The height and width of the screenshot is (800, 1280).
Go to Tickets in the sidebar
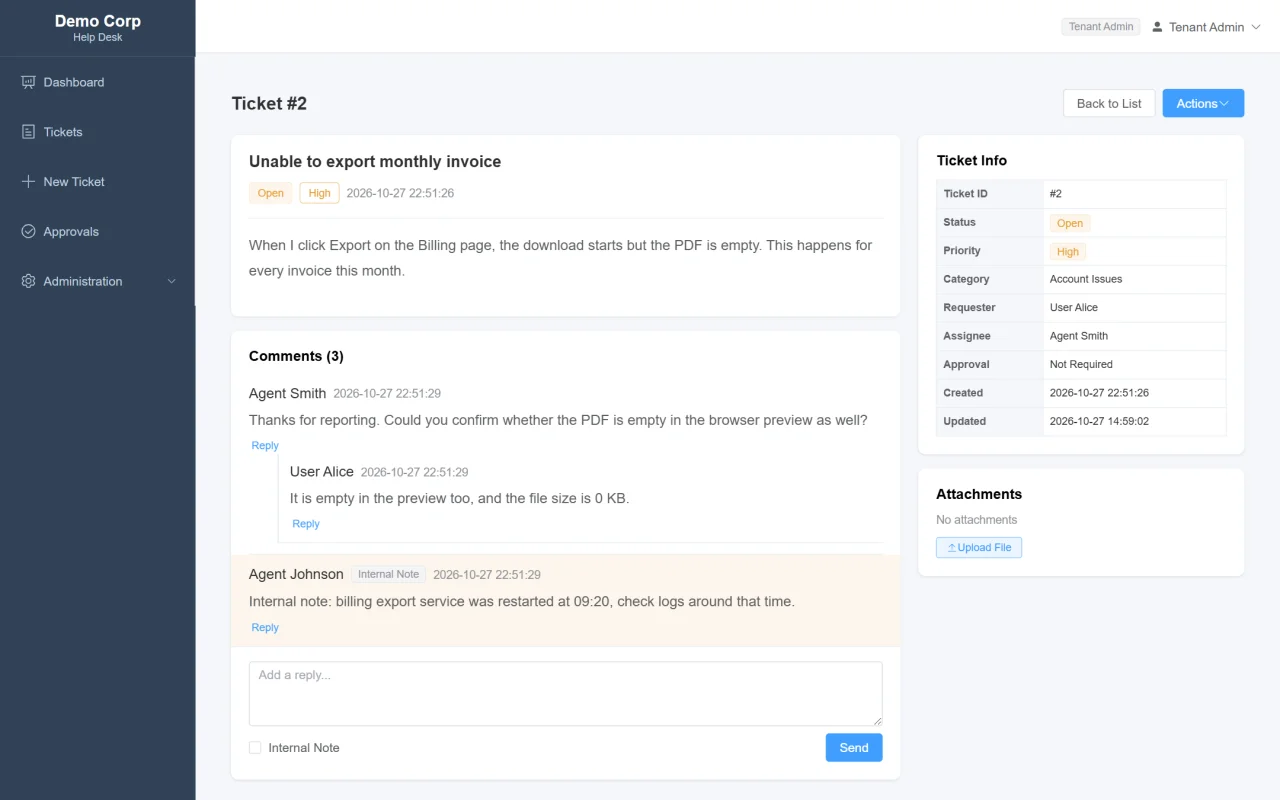coord(97,132)
